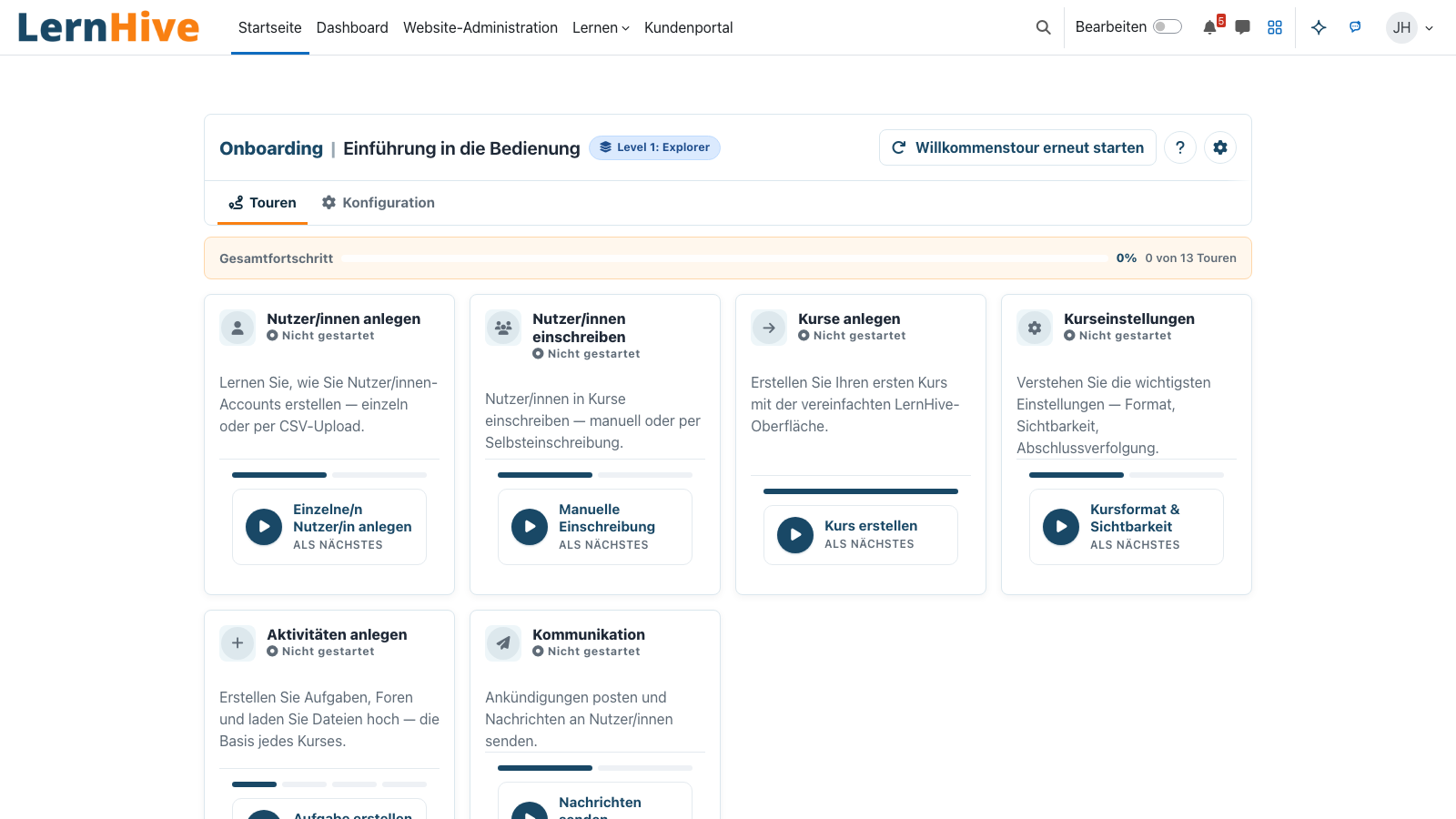Click the 0 von 13 Touren text
Viewport: 1456px width, 819px height.
point(1190,258)
